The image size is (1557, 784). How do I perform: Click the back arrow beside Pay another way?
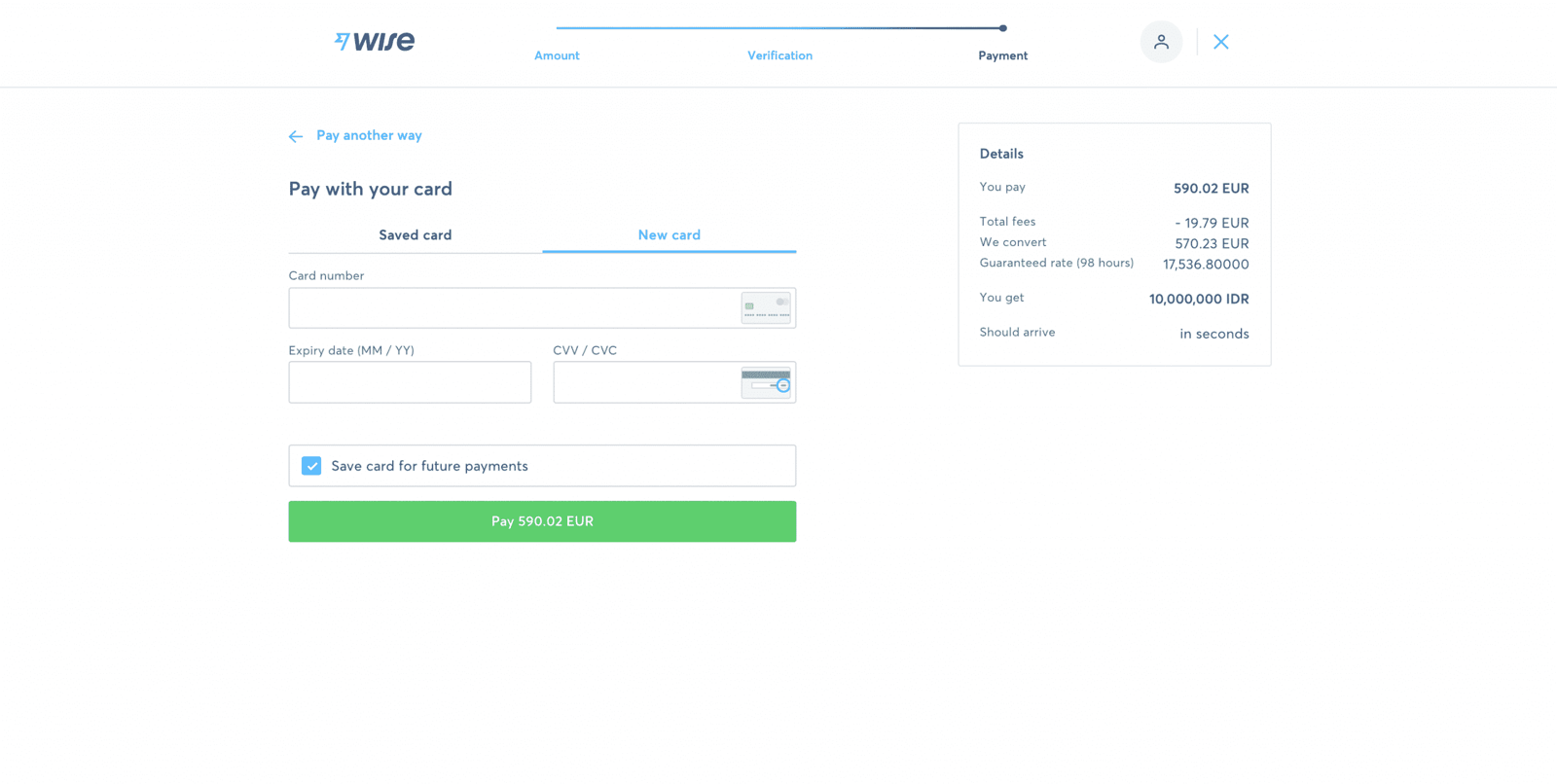click(296, 136)
